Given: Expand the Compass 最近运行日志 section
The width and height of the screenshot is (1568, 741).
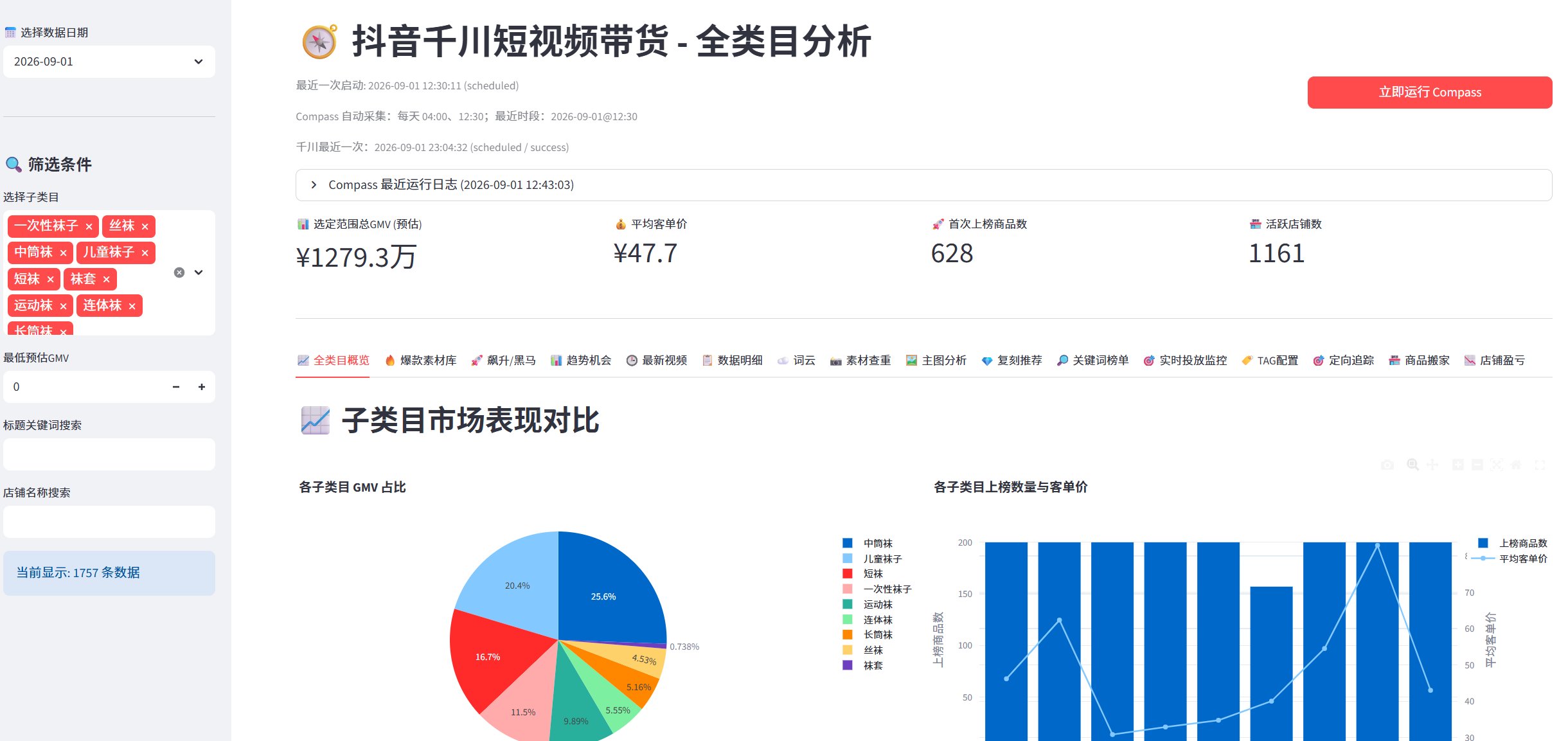Looking at the screenshot, I should (x=923, y=185).
